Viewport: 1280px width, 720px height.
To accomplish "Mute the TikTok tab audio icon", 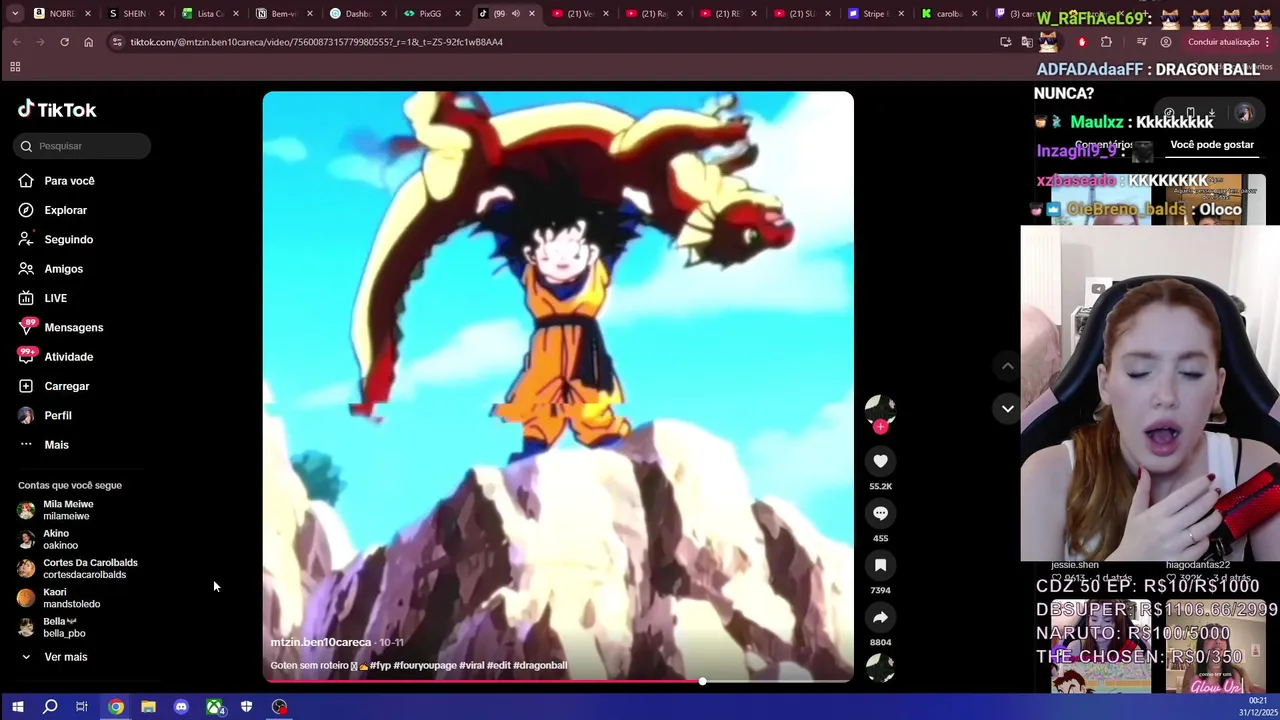I will (x=515, y=14).
